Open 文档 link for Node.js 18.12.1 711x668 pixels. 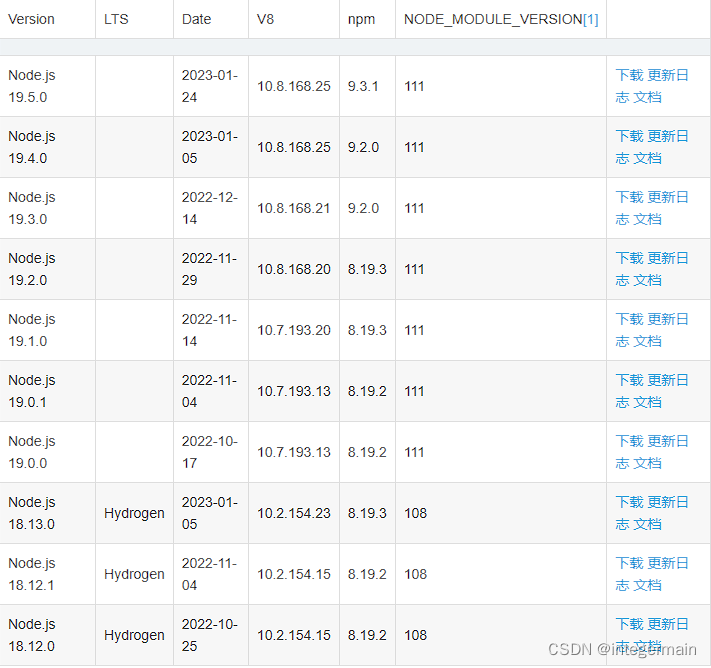point(647,585)
